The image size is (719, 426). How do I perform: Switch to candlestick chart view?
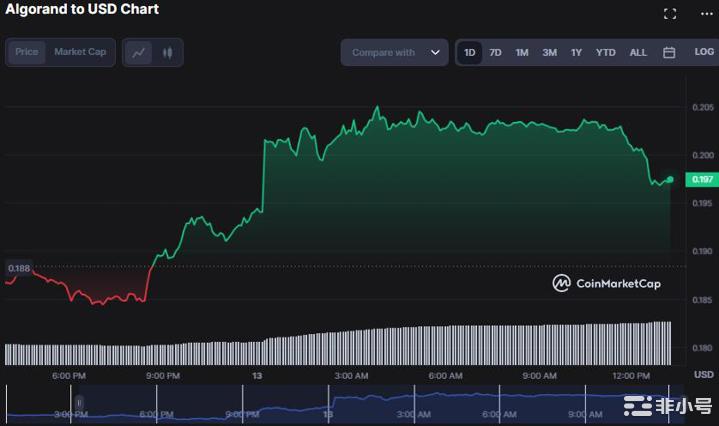167,53
